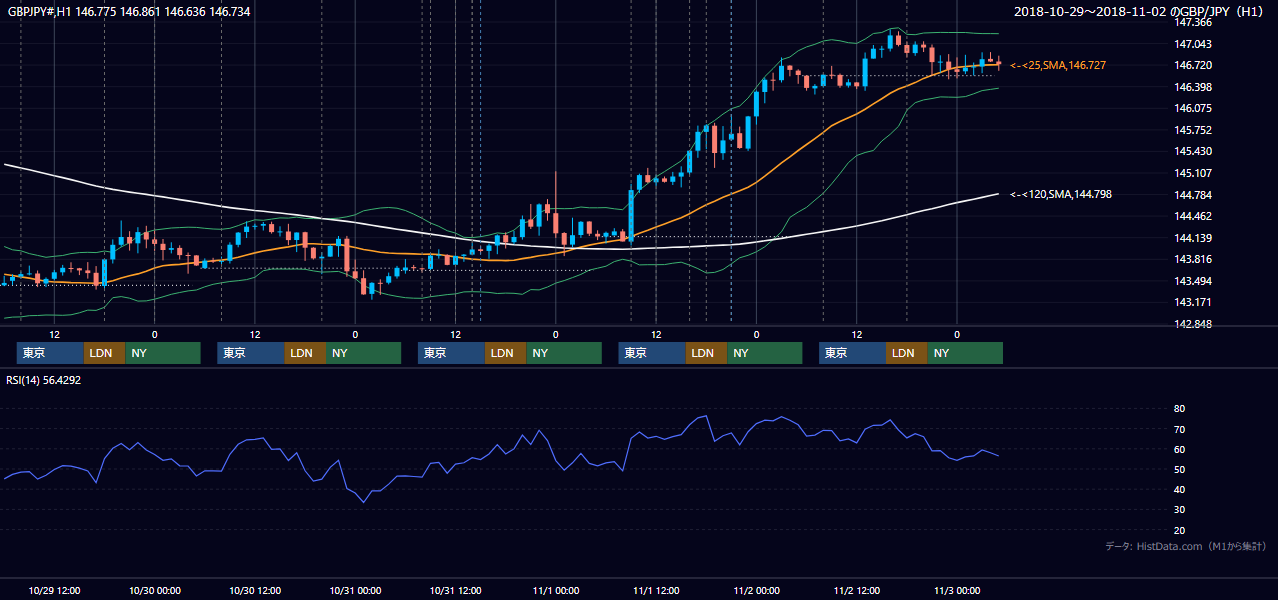Click price axis value 146.398
Image resolution: width=1278 pixels, height=600 pixels.
(x=1193, y=87)
